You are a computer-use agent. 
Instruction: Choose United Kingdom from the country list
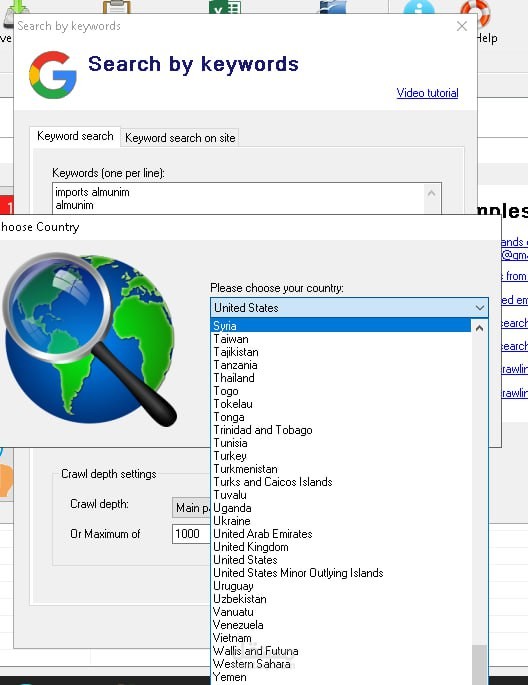[341, 547]
